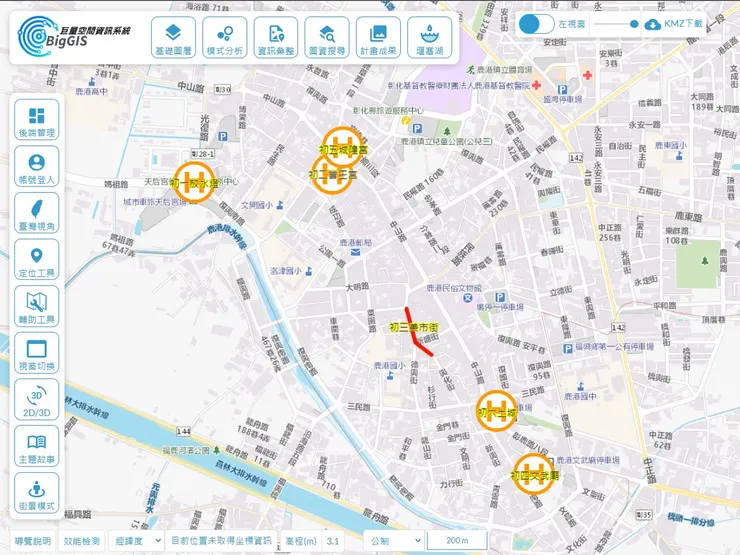
Task: Open the 經緯度 coordinate format dropdown
Action: pyautogui.click(x=137, y=541)
